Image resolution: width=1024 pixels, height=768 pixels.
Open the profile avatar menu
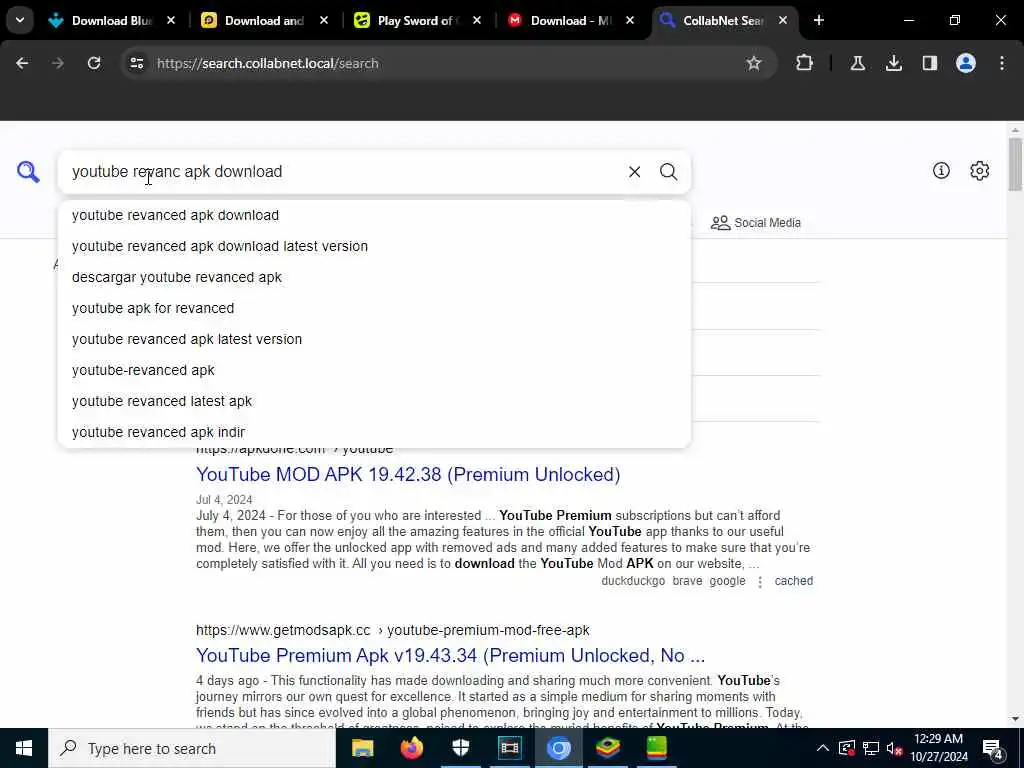pyautogui.click(x=965, y=63)
